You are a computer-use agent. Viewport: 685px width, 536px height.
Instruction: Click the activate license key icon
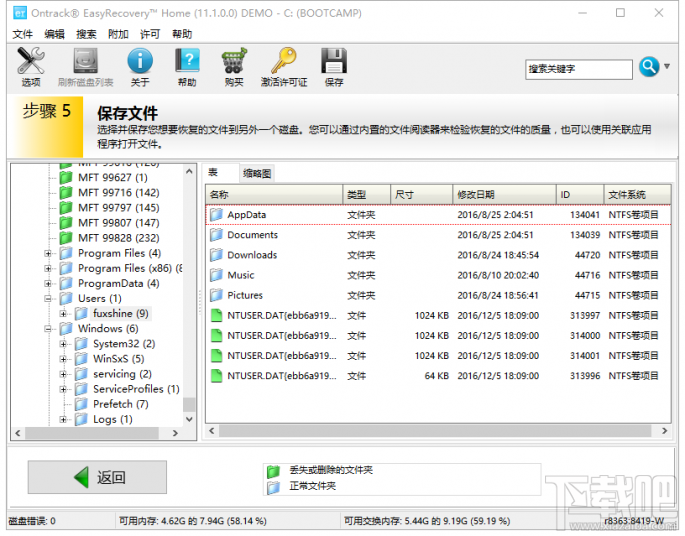(284, 61)
